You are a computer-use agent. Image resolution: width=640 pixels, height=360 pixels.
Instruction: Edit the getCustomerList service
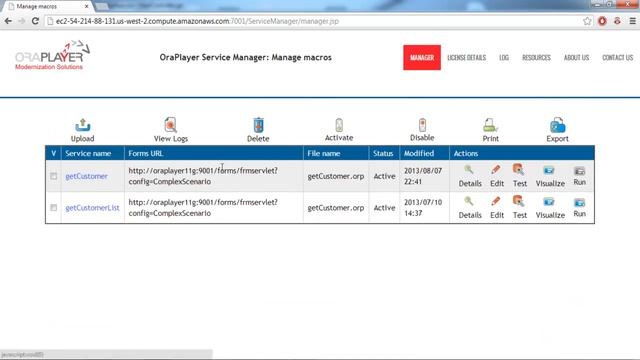pos(497,207)
